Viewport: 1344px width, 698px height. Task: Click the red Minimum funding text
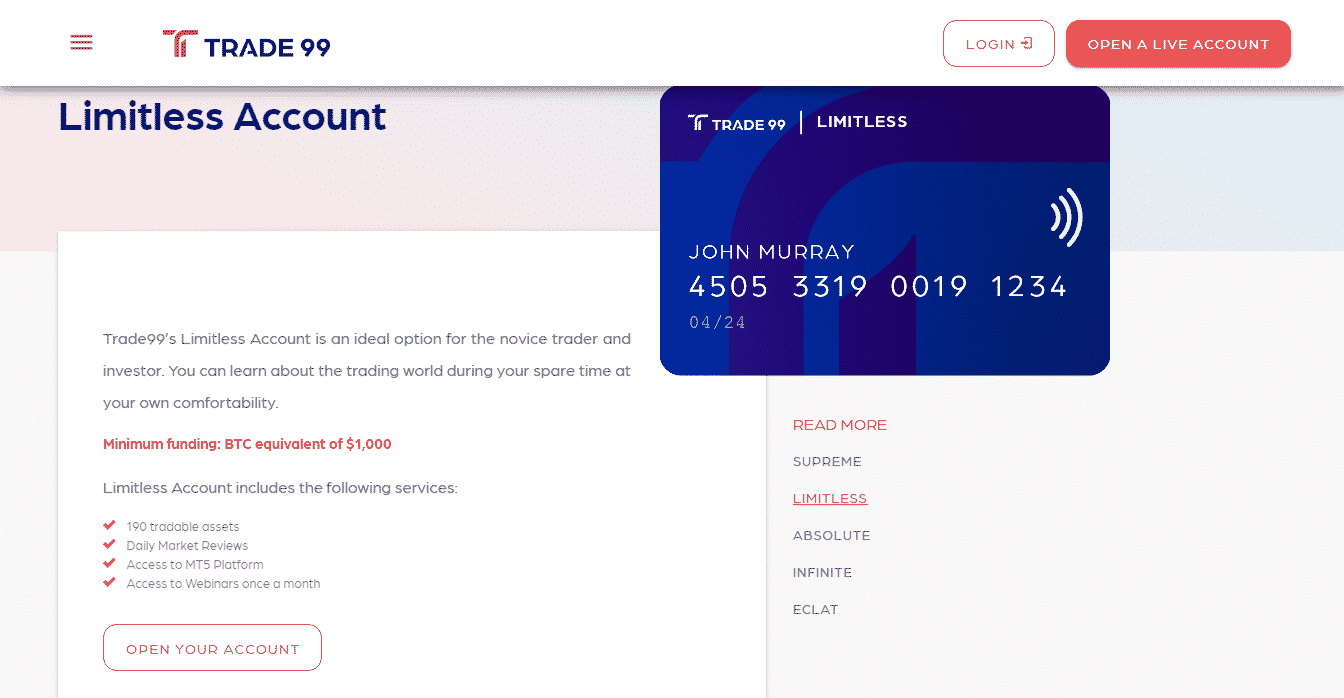point(247,444)
